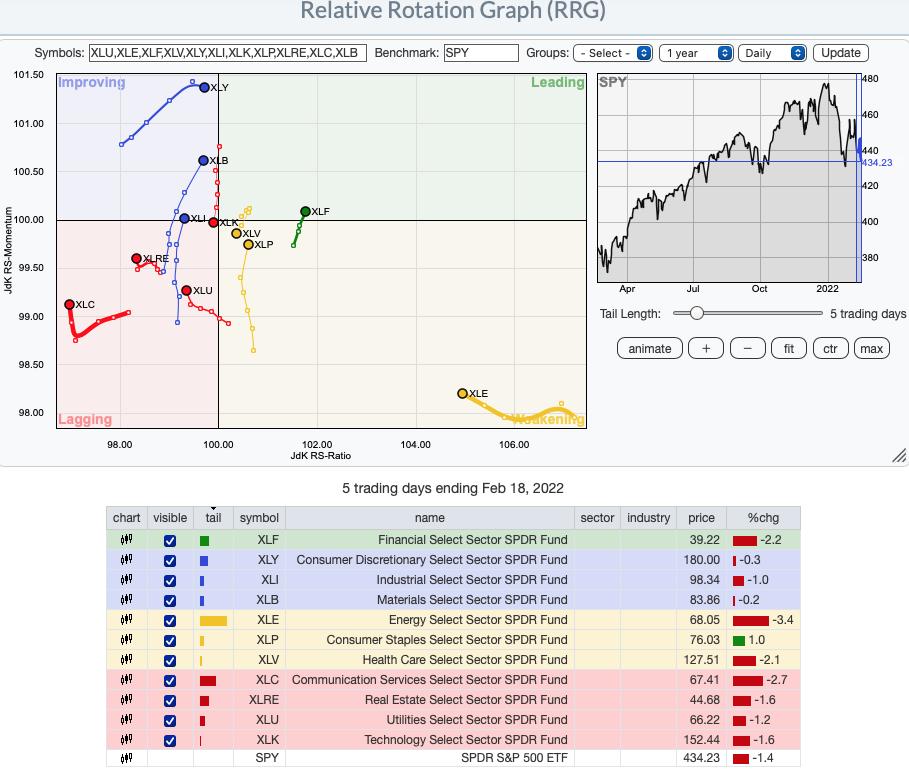The image size is (909, 771).
Task: Hide XLP using its visible checkbox
Action: coord(169,640)
